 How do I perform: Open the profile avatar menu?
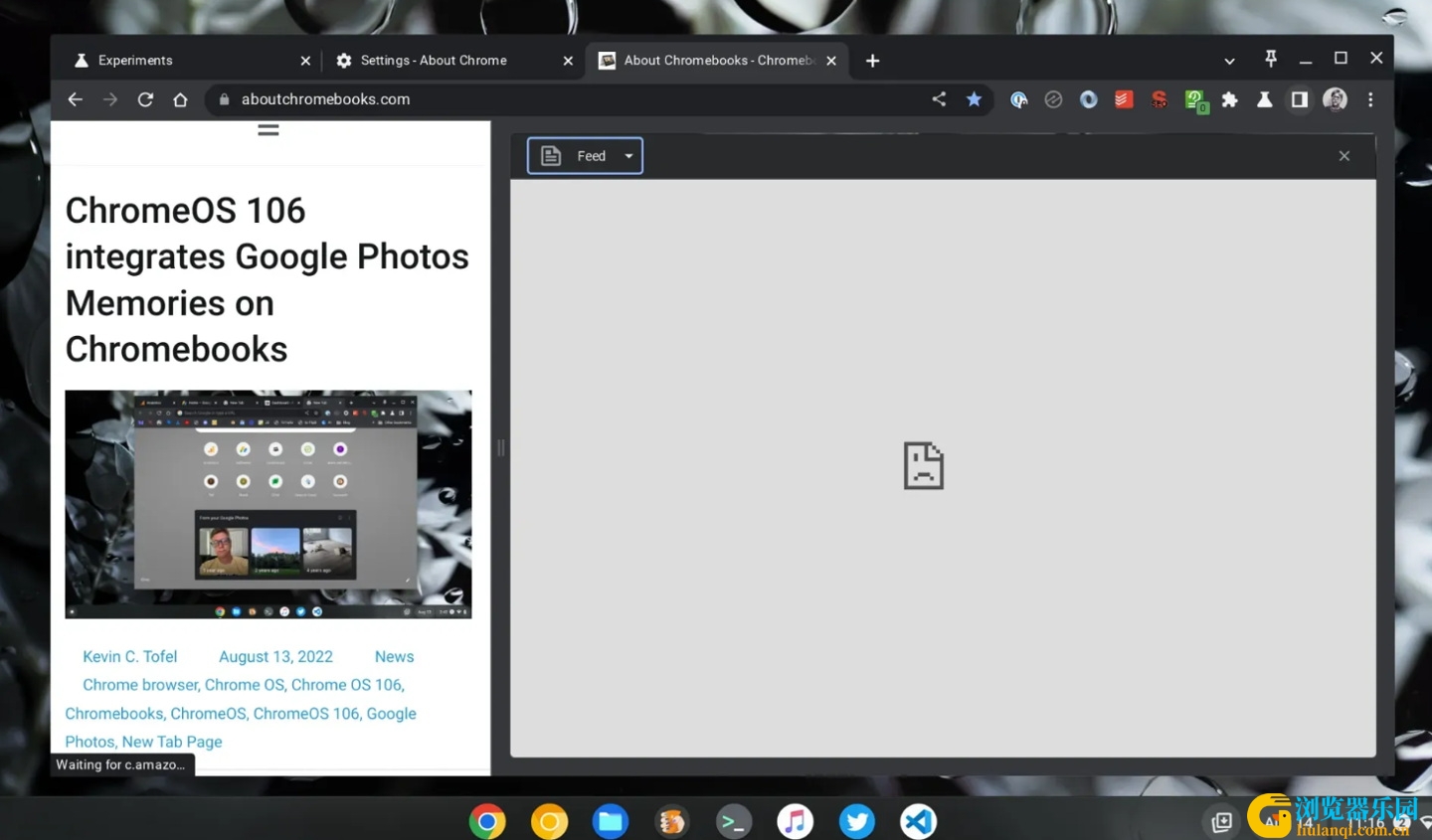(1335, 99)
